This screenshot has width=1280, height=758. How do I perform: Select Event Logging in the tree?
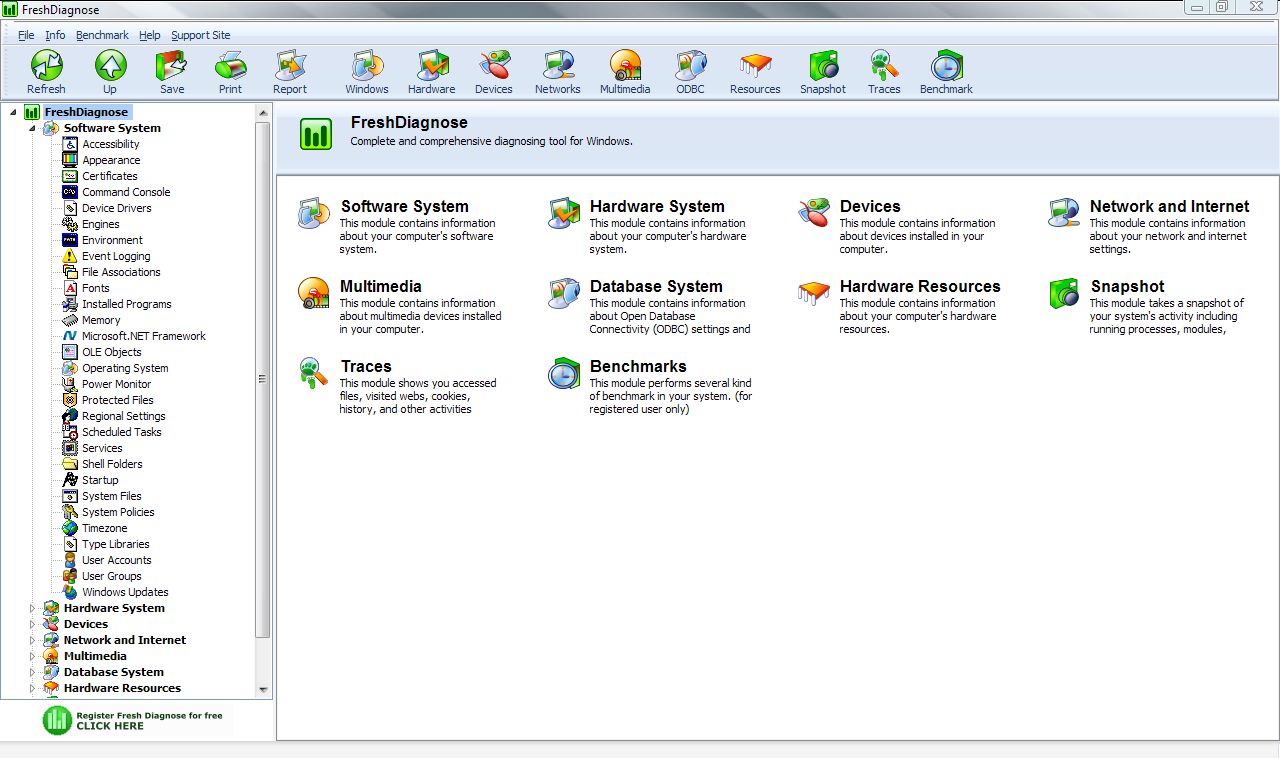tap(116, 256)
